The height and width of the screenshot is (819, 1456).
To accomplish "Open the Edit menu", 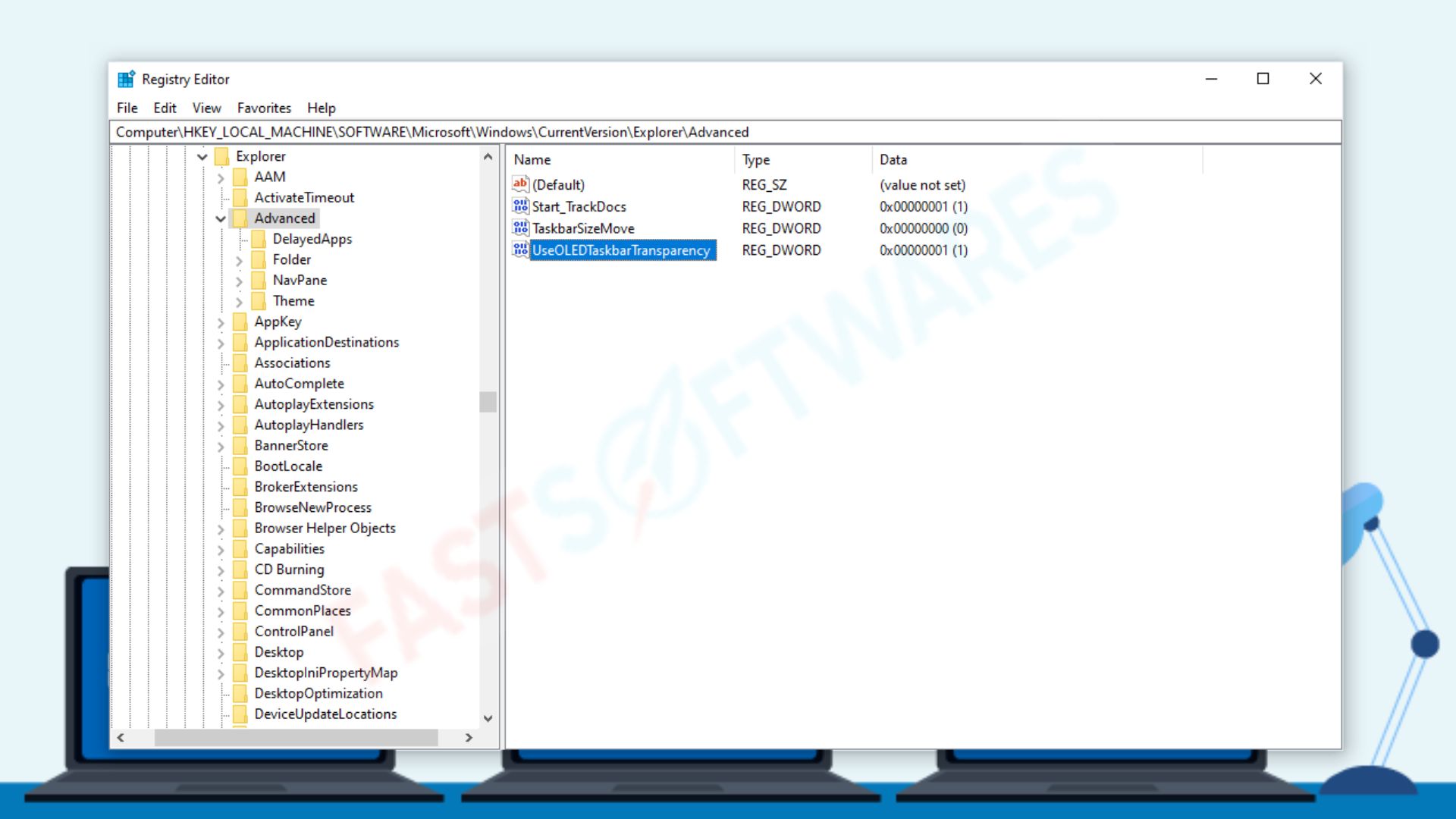I will (x=165, y=108).
